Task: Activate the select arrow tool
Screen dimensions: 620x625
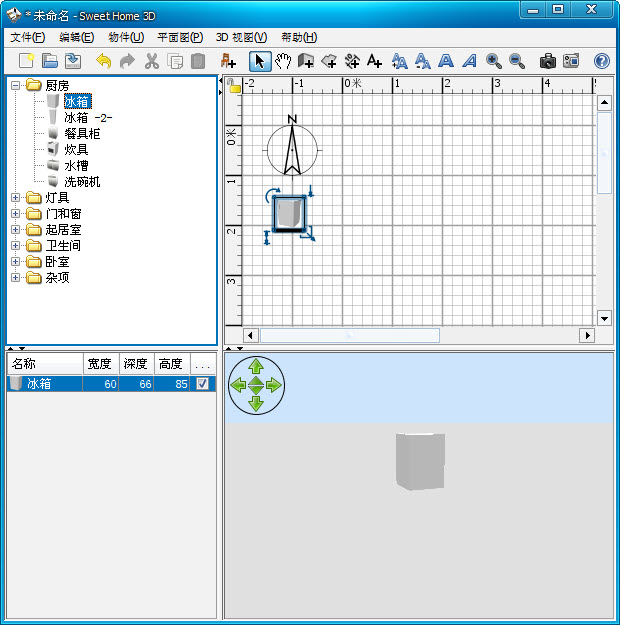Action: coord(260,61)
